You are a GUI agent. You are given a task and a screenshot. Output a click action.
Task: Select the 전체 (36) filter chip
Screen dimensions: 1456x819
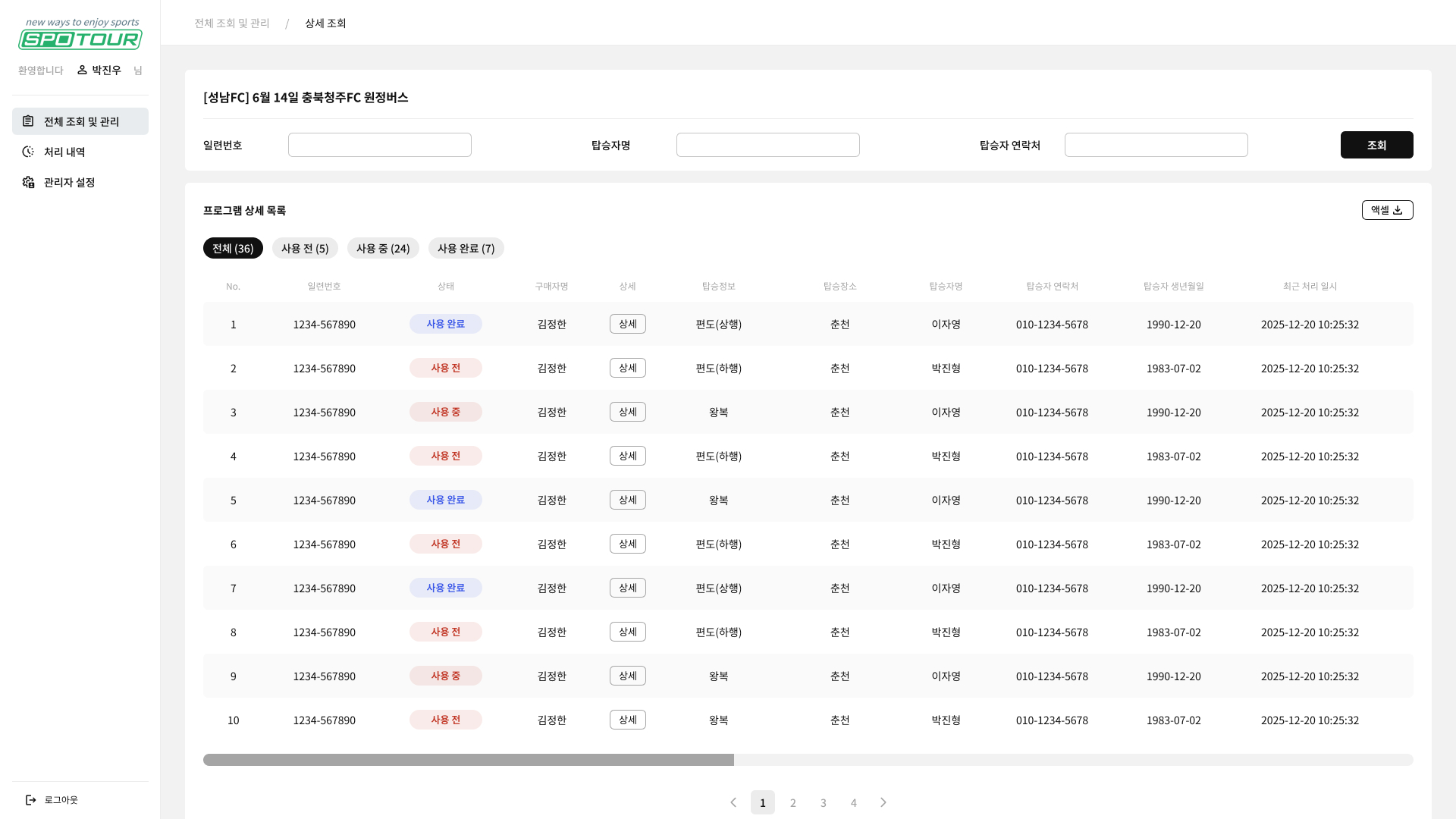coord(233,248)
